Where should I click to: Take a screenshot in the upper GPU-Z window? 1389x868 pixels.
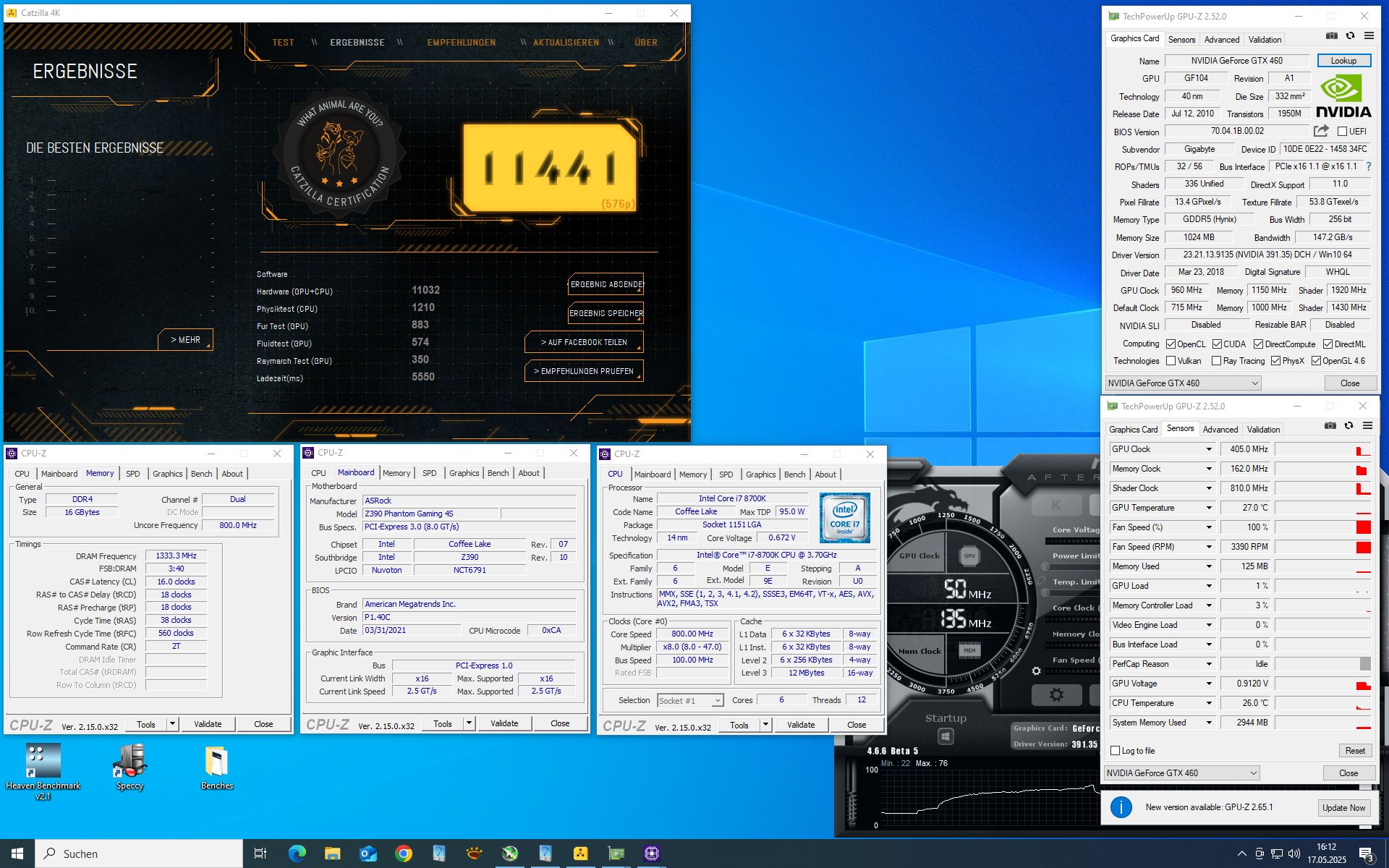[1331, 35]
